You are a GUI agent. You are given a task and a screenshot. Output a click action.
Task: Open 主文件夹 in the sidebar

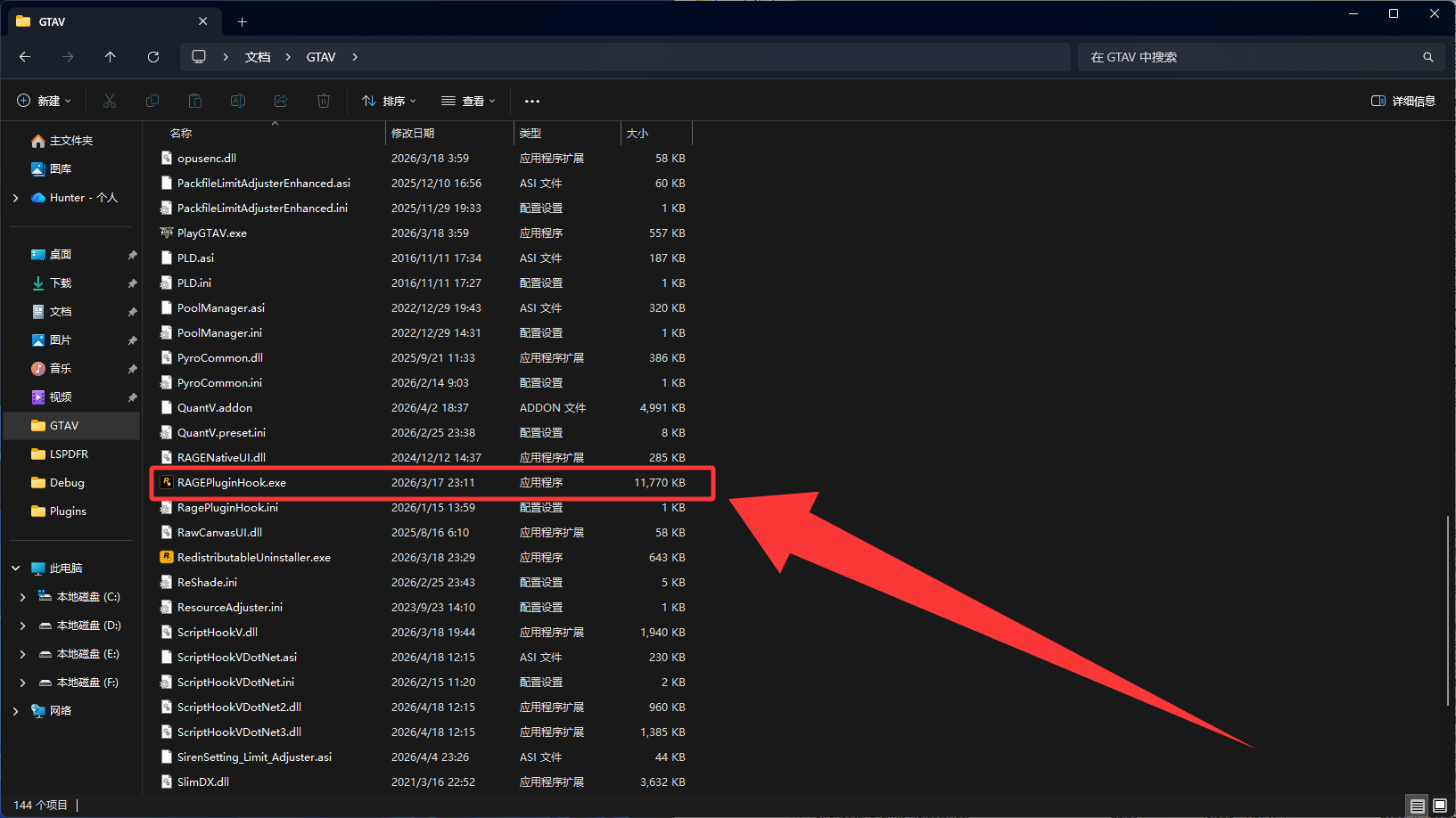click(71, 141)
